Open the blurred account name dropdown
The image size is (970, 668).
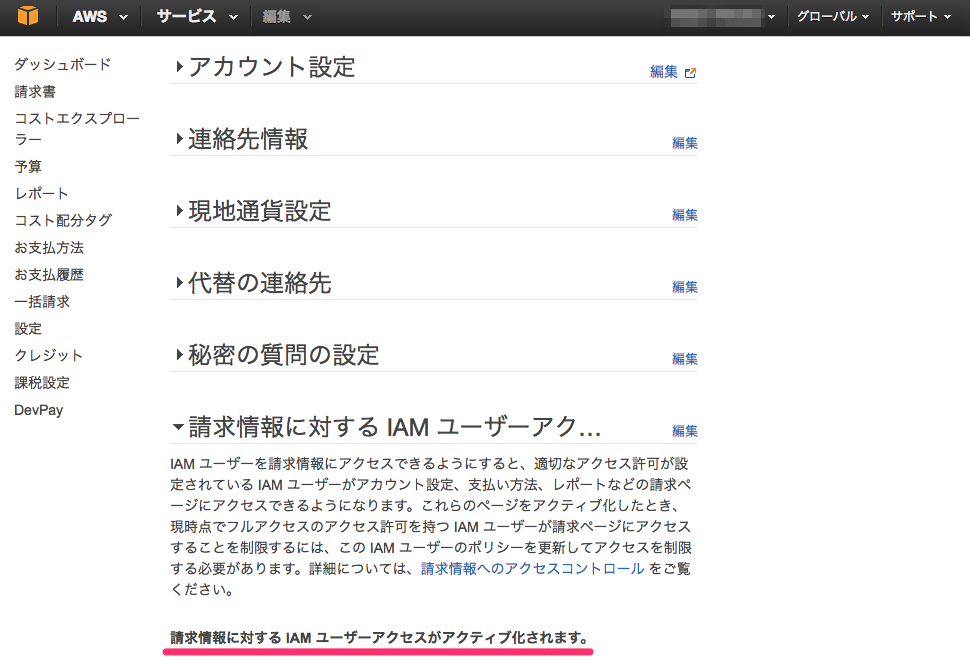(x=723, y=17)
